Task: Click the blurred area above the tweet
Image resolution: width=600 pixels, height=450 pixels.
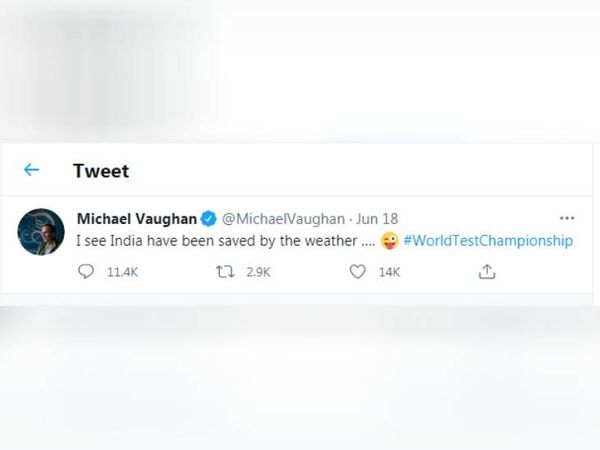Action: pyautogui.click(x=300, y=72)
